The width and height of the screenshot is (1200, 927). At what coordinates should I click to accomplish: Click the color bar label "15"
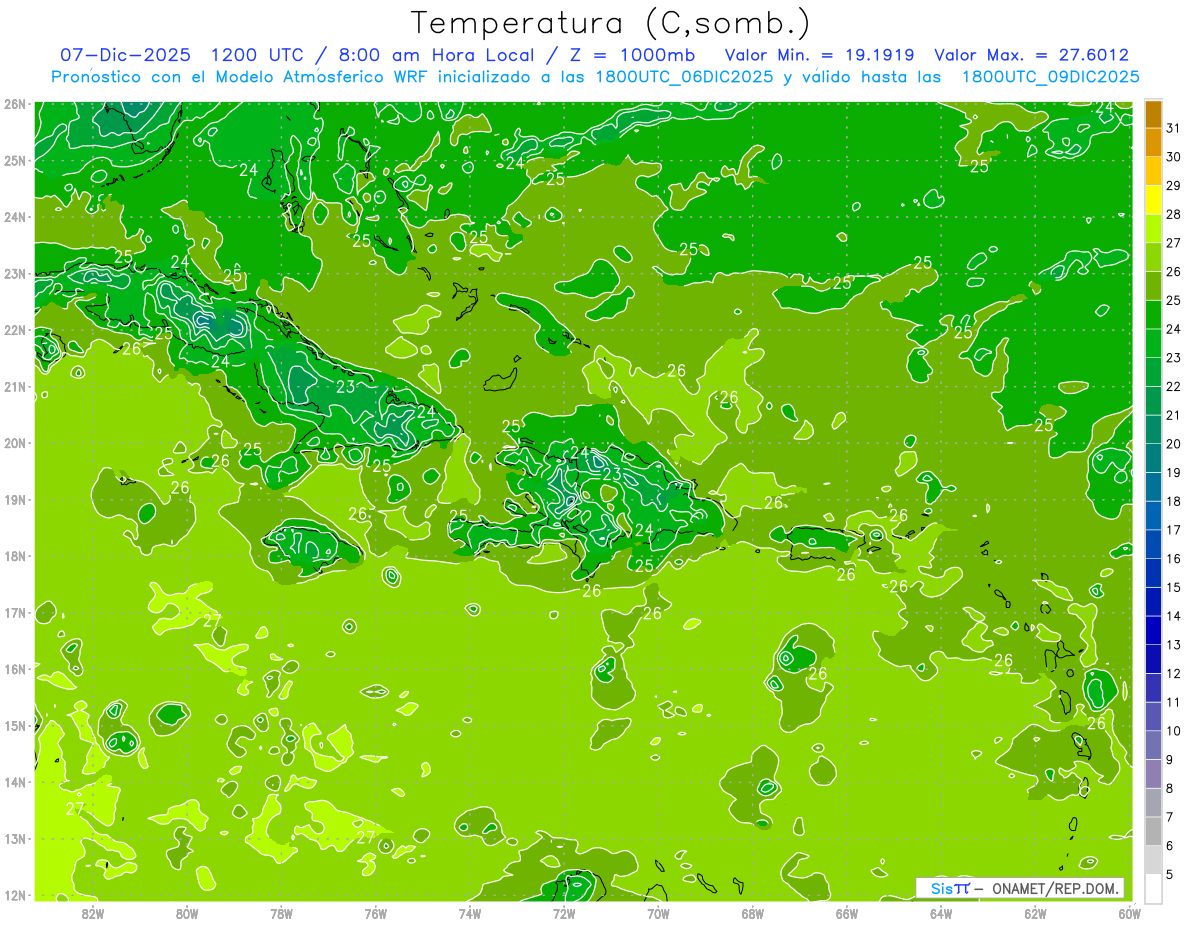[x=1173, y=587]
